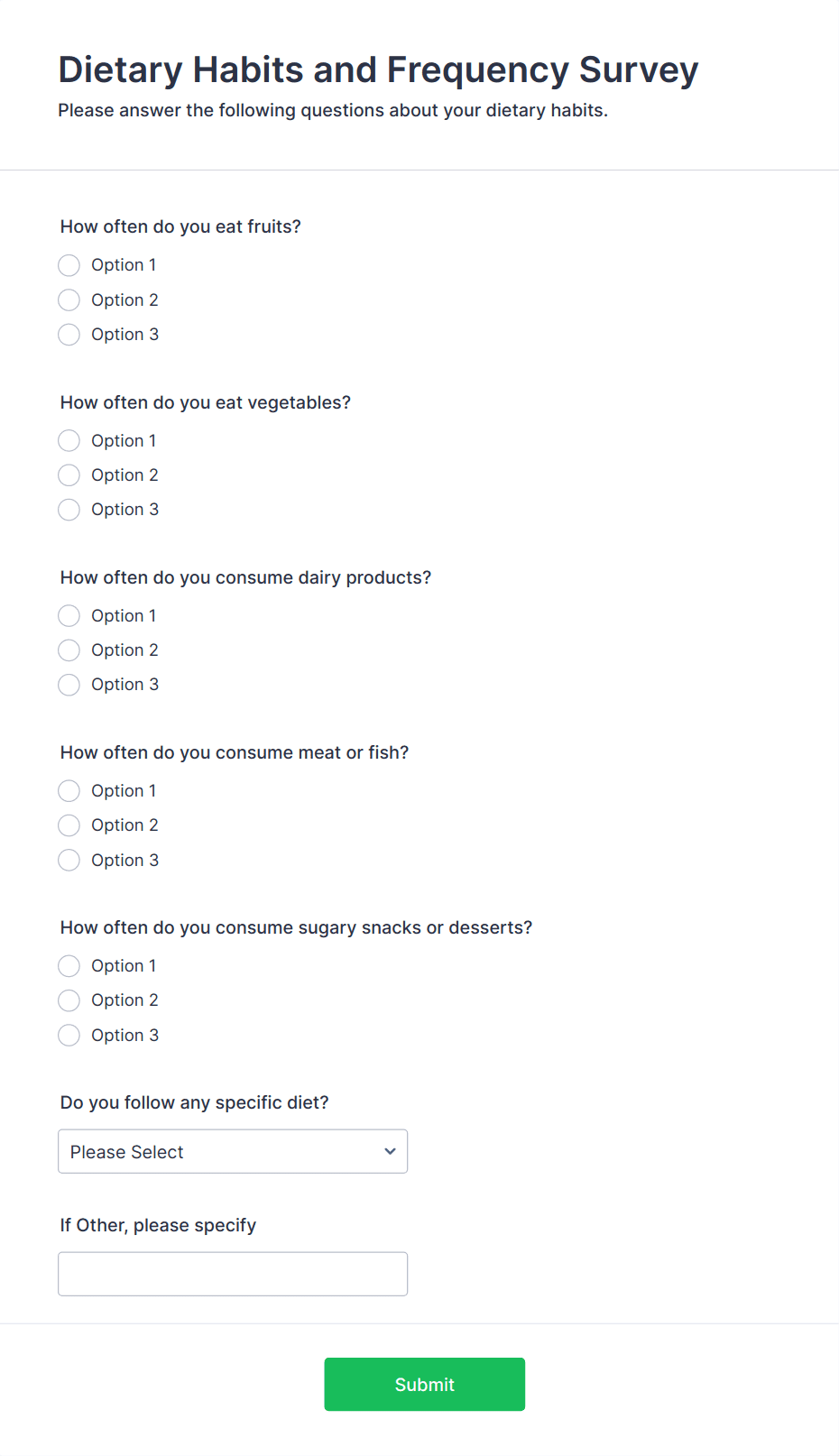The image size is (839, 1456).
Task: Select Option 1 for eating vegetables
Action: (x=69, y=440)
